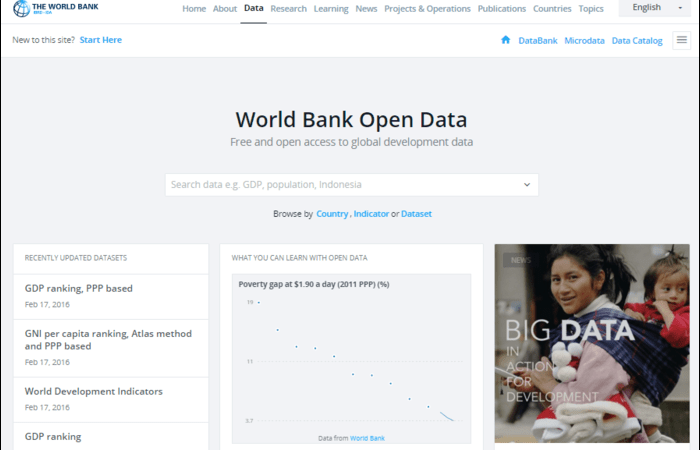Browse by Dataset link
Screen dimensions: 700x450
click(416, 214)
